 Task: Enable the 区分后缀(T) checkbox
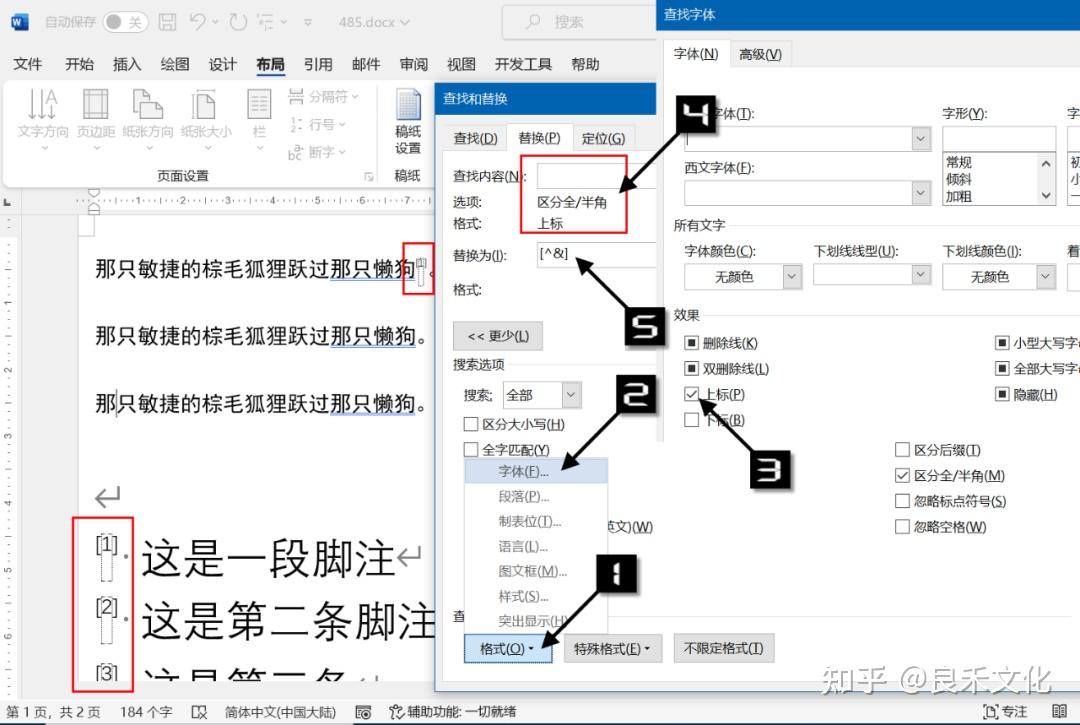click(x=902, y=450)
